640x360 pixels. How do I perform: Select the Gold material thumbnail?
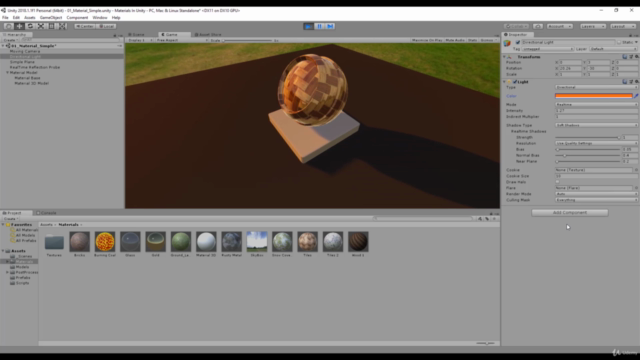156,241
